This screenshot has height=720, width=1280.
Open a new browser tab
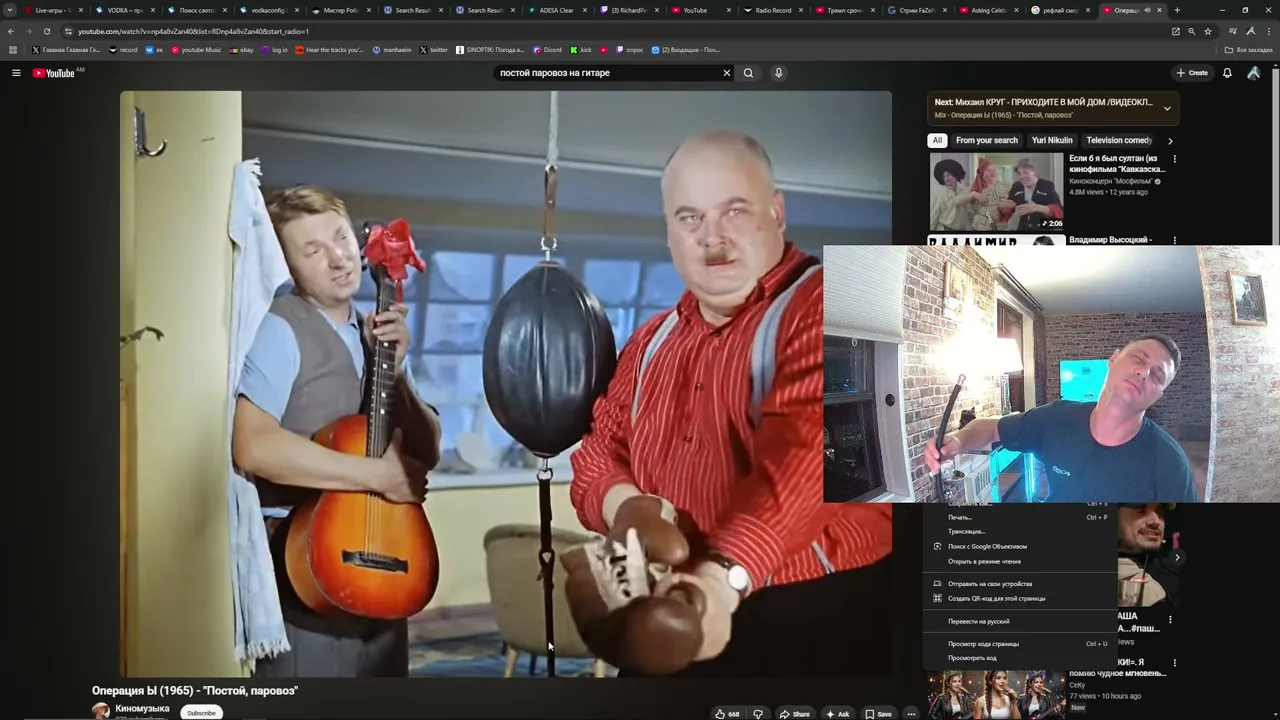(x=1177, y=10)
